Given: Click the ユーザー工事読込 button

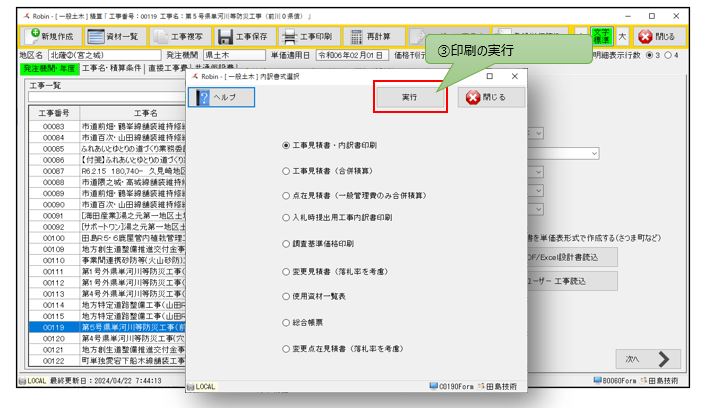Looking at the screenshot, I should pos(572,281).
